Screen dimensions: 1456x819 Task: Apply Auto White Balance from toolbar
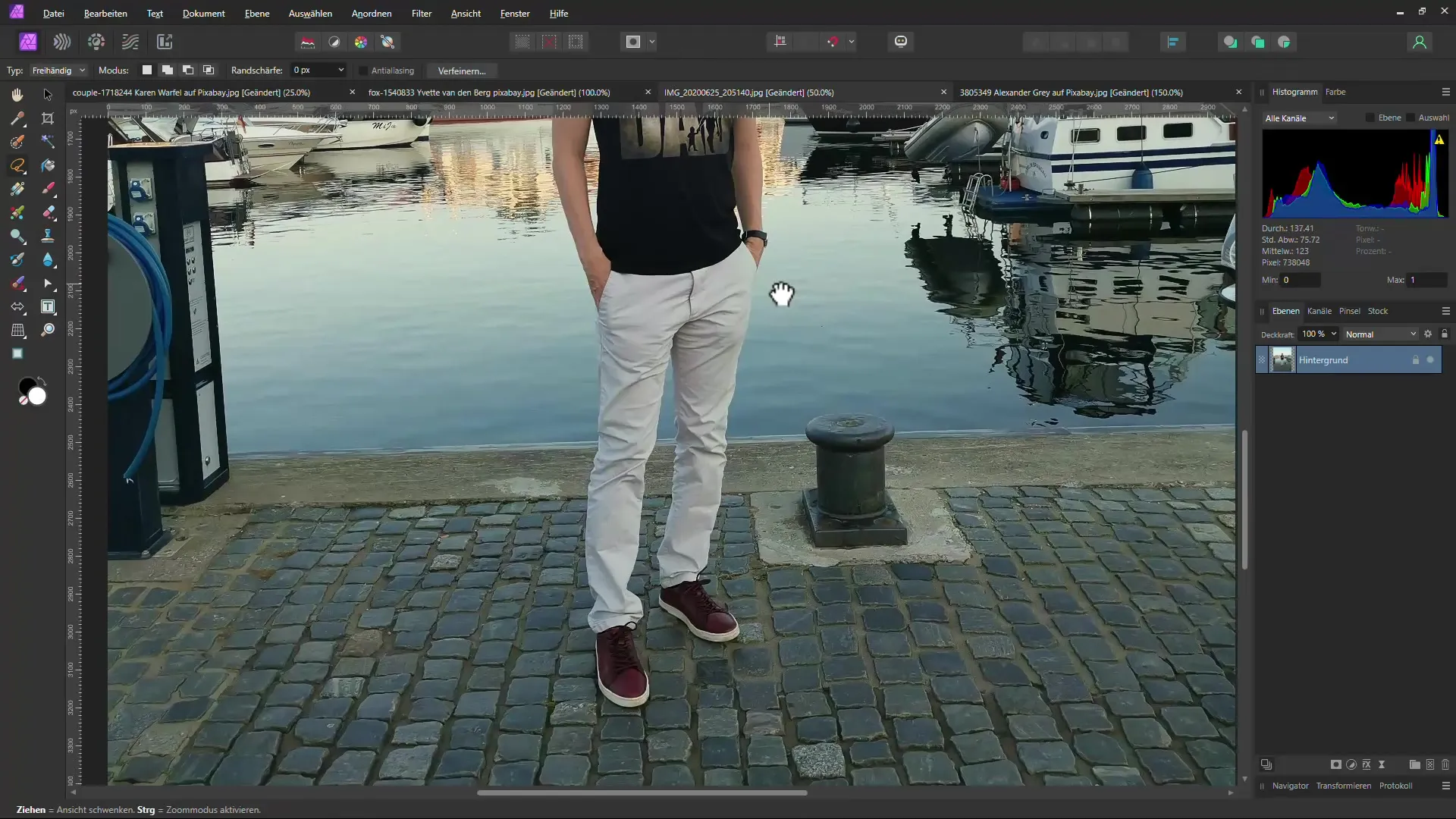pyautogui.click(x=388, y=42)
